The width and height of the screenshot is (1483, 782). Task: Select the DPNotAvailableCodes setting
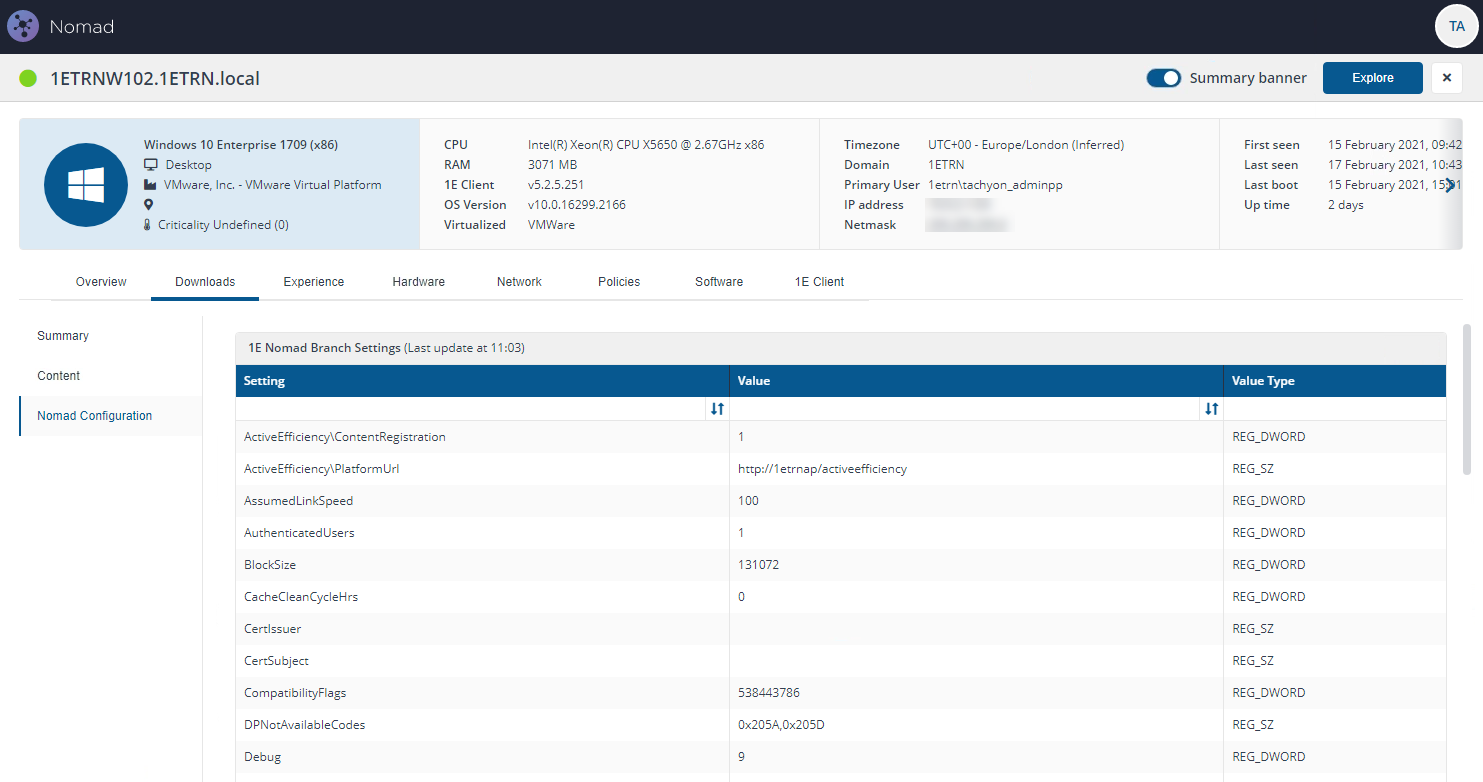[305, 725]
